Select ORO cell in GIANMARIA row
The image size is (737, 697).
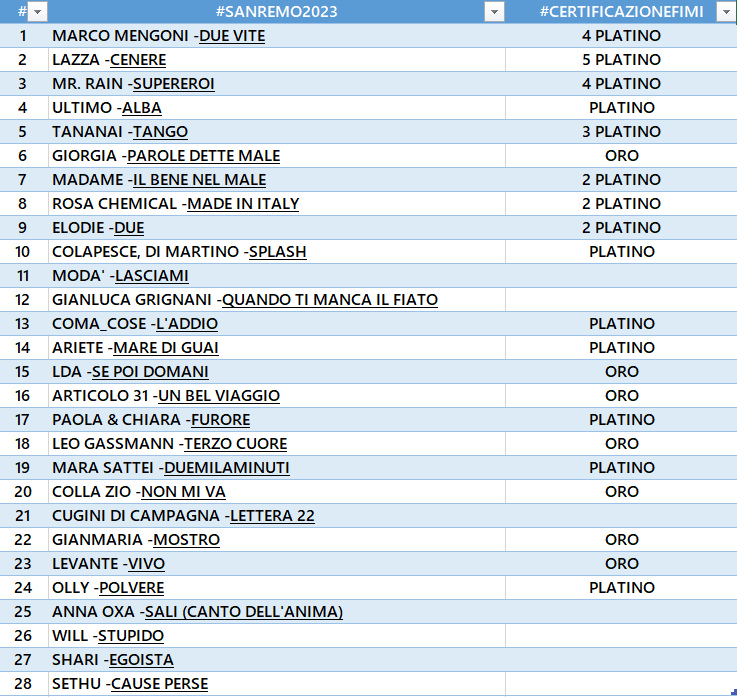click(x=621, y=539)
